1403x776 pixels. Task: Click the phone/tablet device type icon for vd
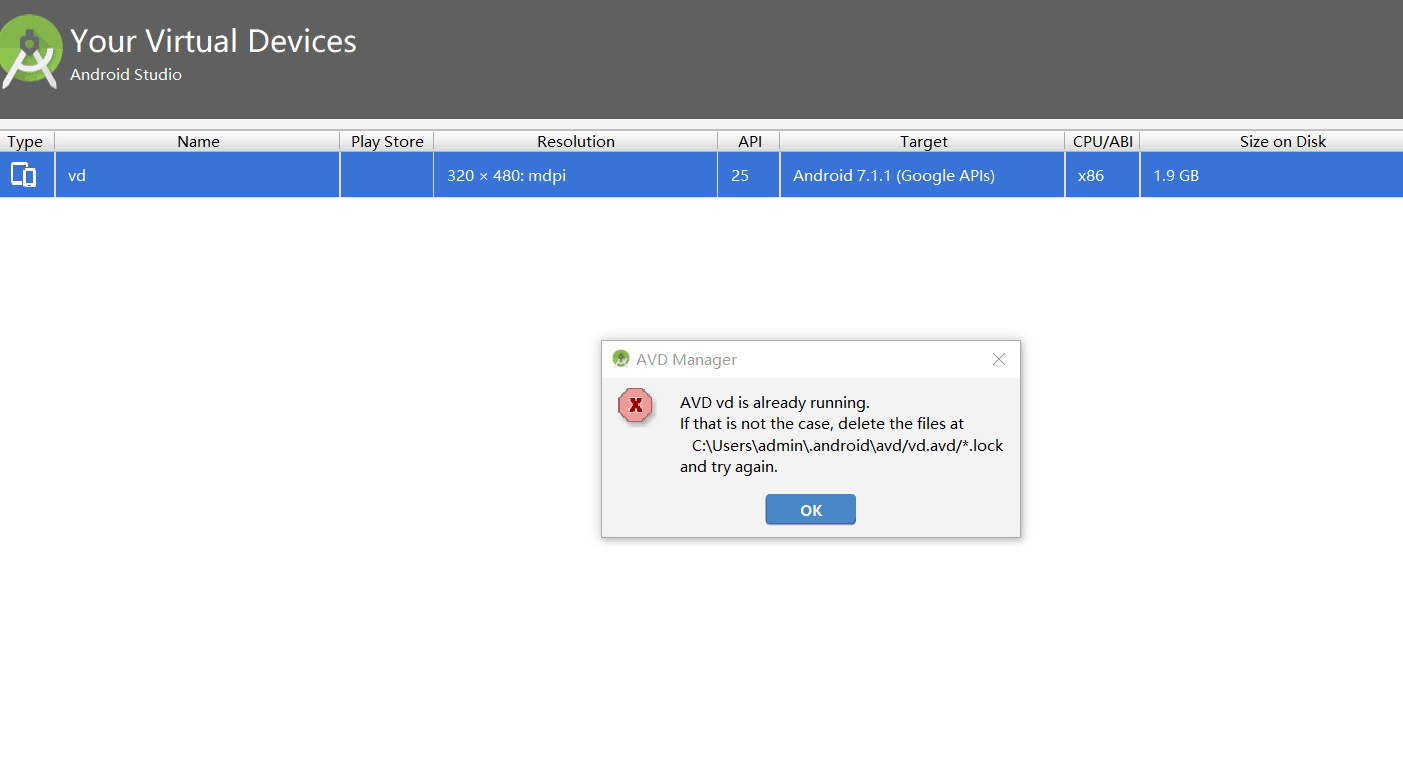(23, 175)
